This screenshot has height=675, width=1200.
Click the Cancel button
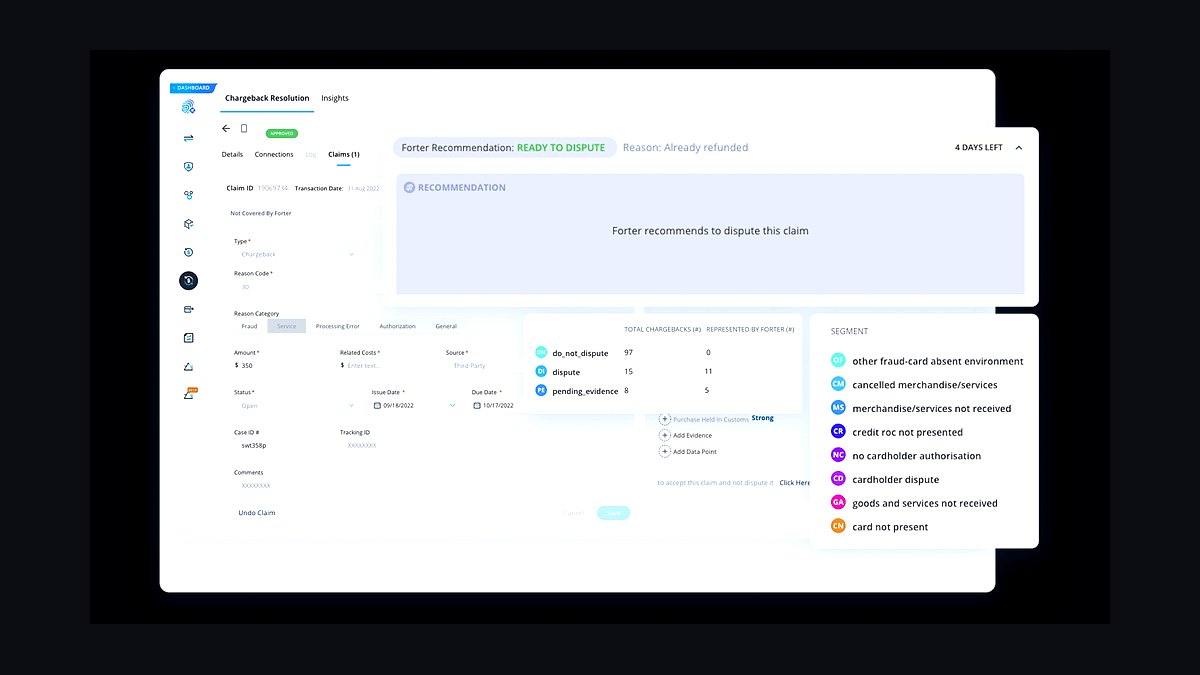[x=573, y=513]
